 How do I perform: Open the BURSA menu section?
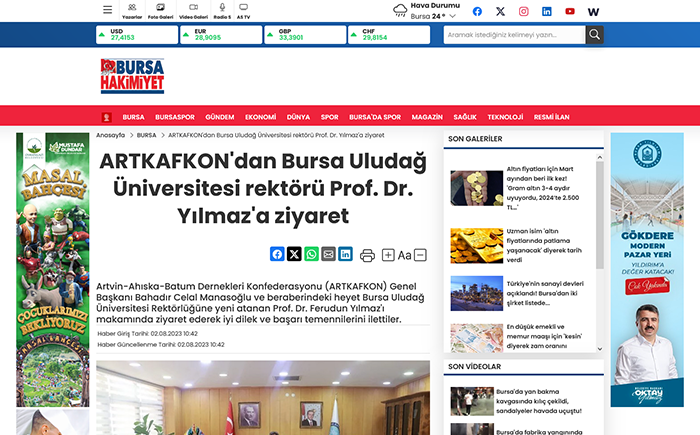133,117
